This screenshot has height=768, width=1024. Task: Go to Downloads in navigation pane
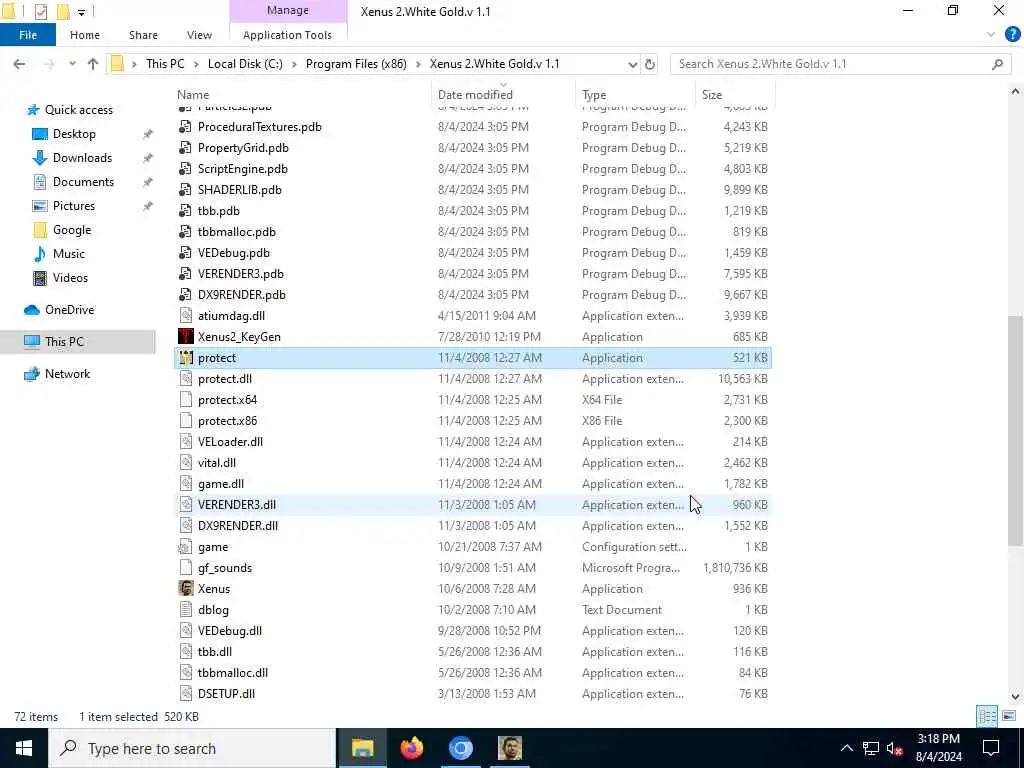pyautogui.click(x=82, y=158)
